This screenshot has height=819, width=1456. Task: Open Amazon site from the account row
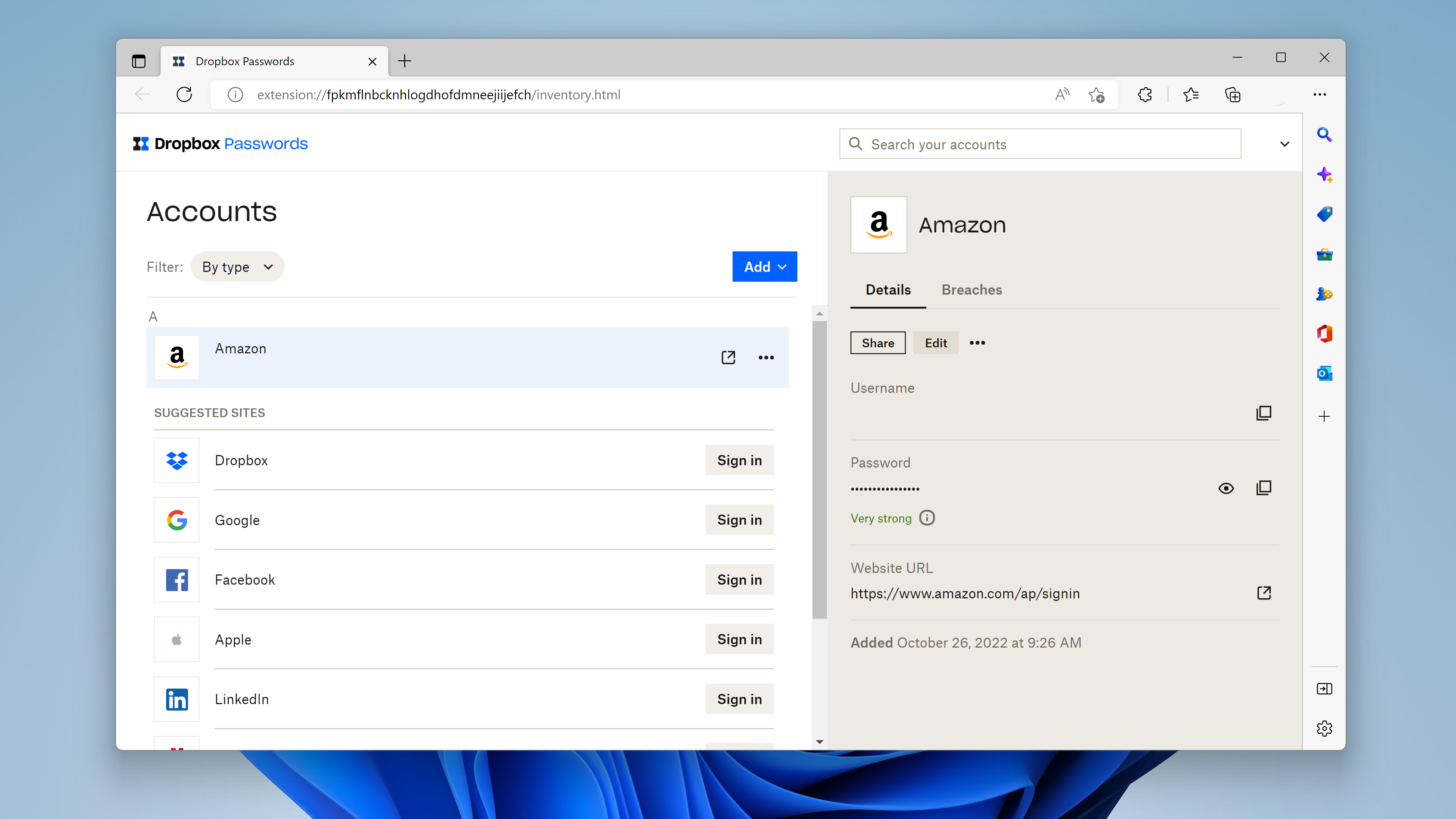point(728,357)
